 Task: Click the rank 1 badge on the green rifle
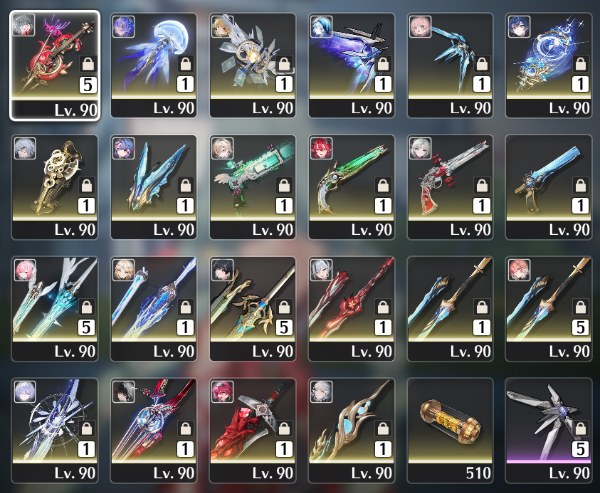coord(383,206)
